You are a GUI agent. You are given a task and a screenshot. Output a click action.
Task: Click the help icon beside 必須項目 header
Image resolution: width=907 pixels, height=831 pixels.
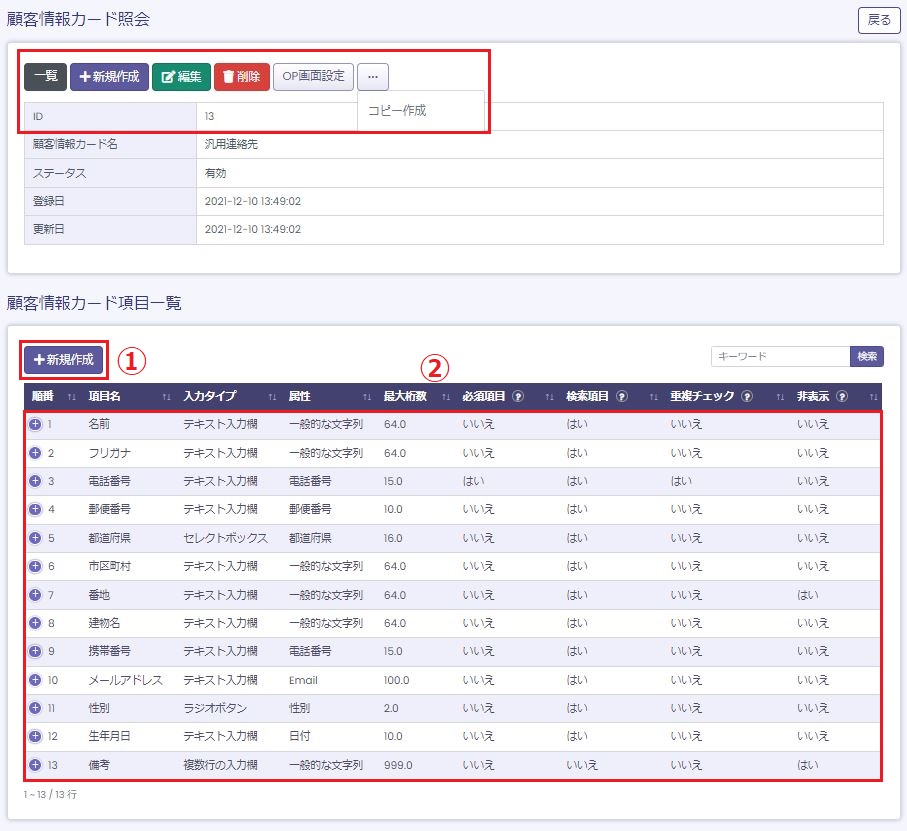tap(518, 397)
